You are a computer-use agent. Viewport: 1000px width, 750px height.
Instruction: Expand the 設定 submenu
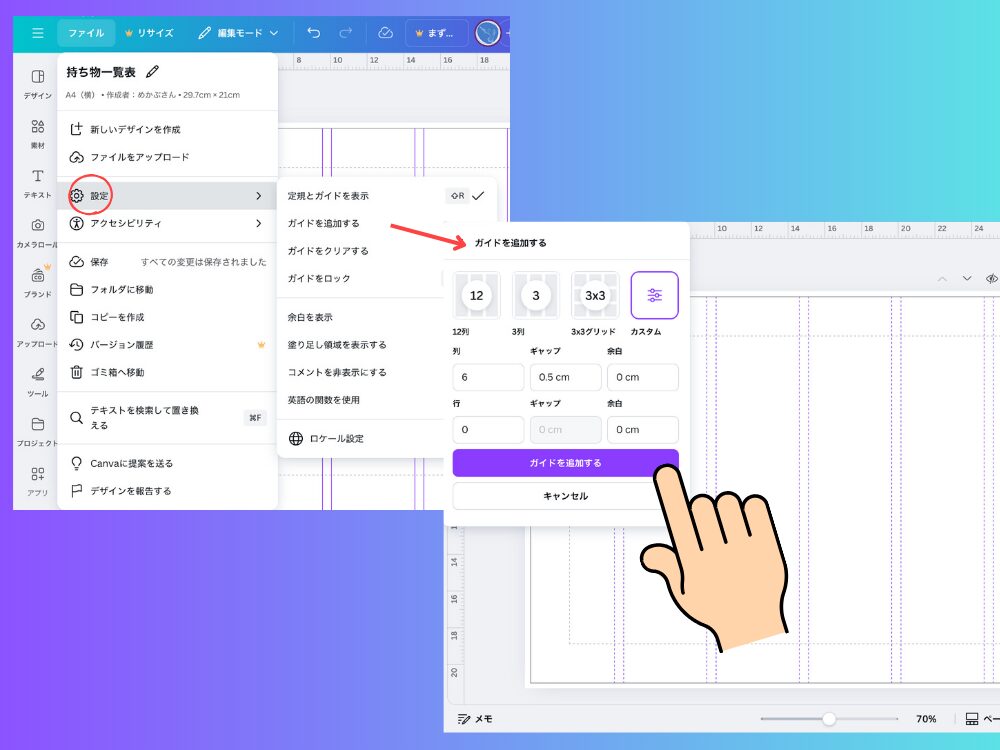(x=166, y=196)
